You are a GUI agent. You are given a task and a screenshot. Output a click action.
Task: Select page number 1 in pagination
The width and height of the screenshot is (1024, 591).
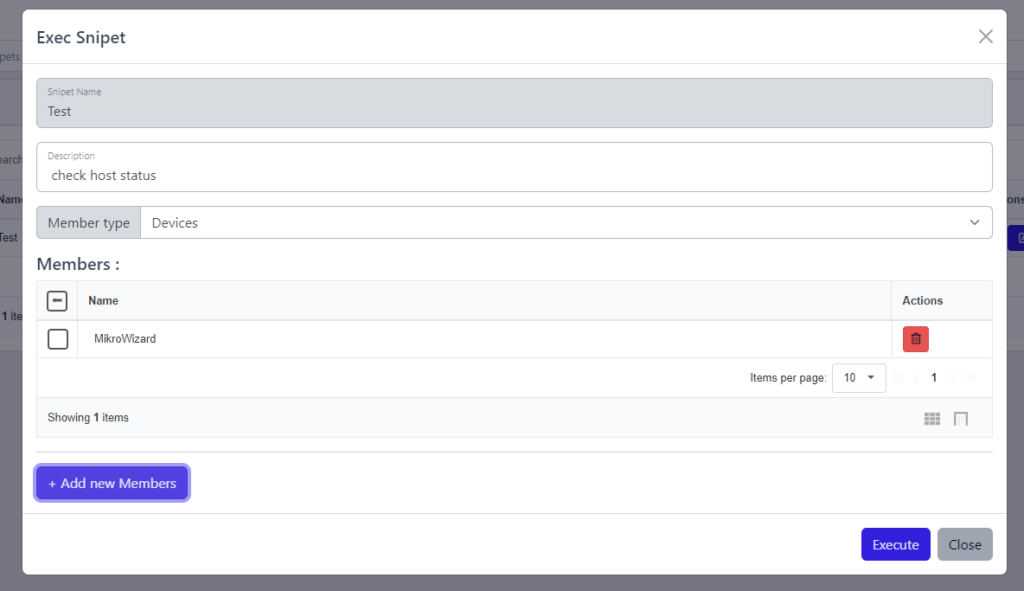coord(933,377)
